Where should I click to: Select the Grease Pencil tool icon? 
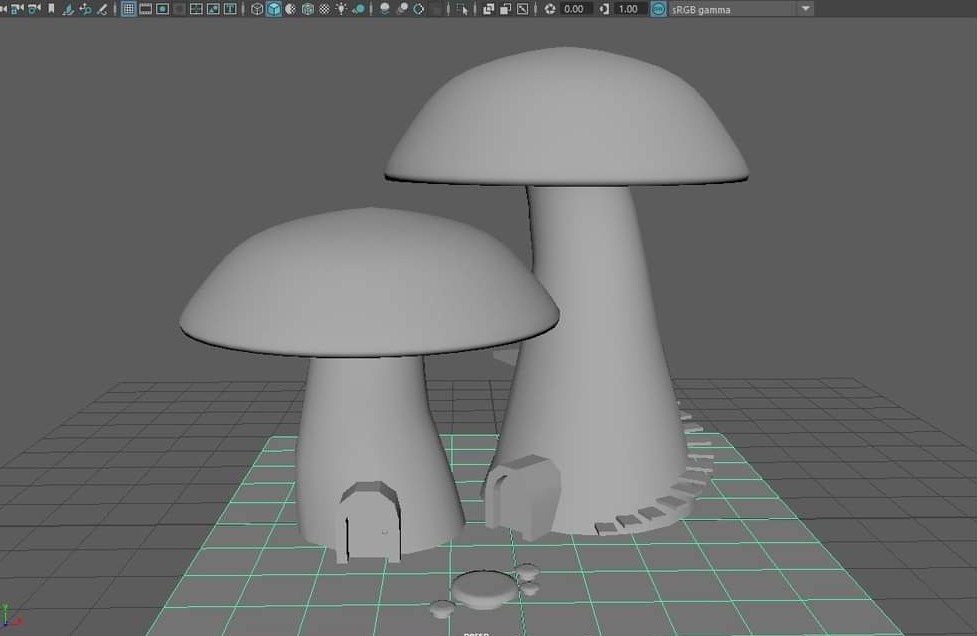[102, 9]
